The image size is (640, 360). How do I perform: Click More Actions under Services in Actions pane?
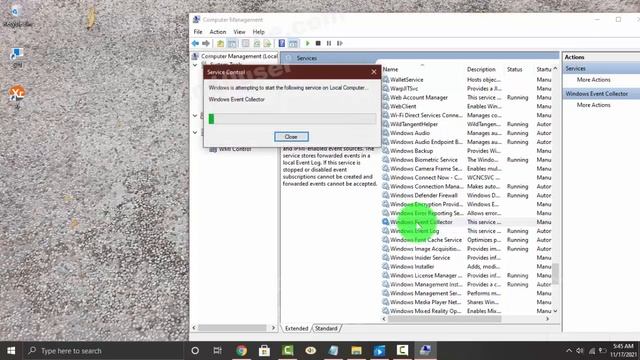(593, 80)
